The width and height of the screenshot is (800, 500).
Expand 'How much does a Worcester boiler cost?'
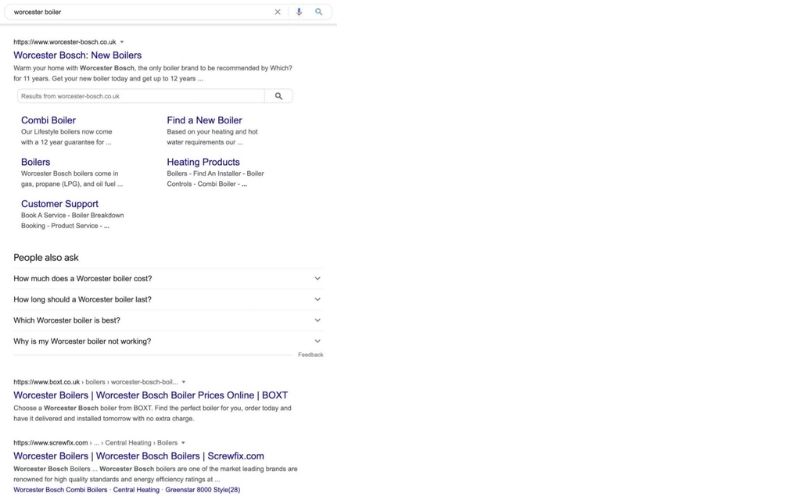click(x=168, y=279)
